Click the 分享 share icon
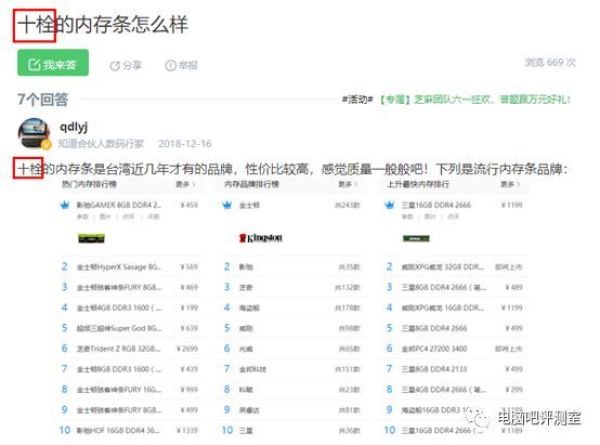 click(115, 66)
